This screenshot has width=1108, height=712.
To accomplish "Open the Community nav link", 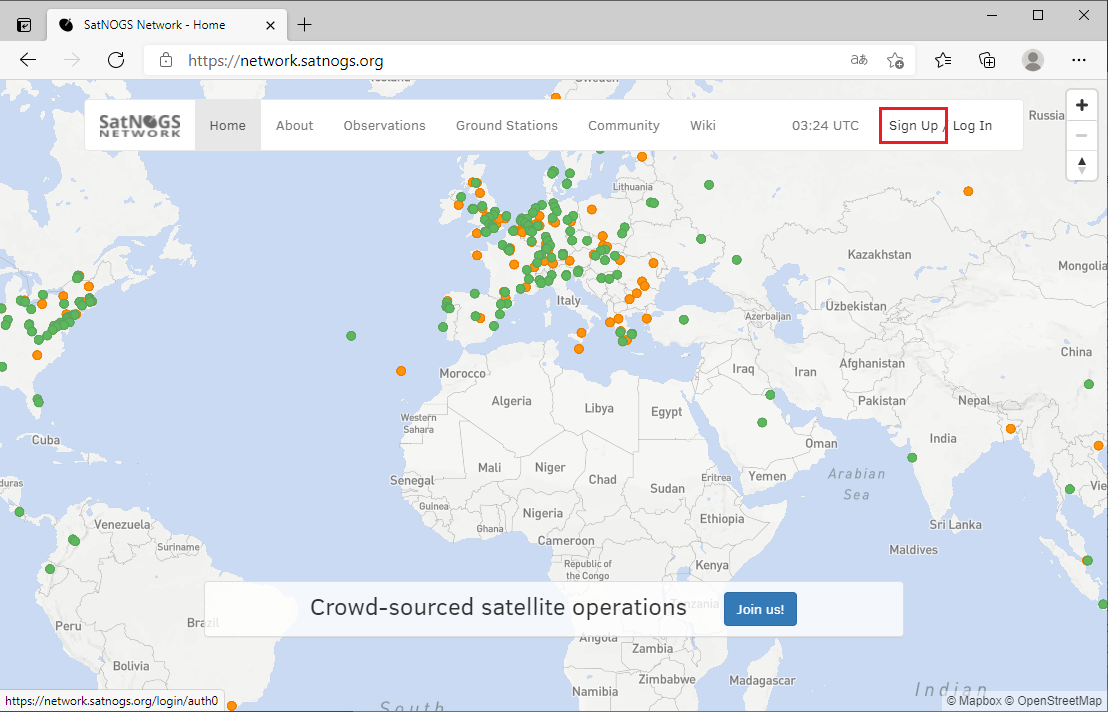I will click(623, 125).
